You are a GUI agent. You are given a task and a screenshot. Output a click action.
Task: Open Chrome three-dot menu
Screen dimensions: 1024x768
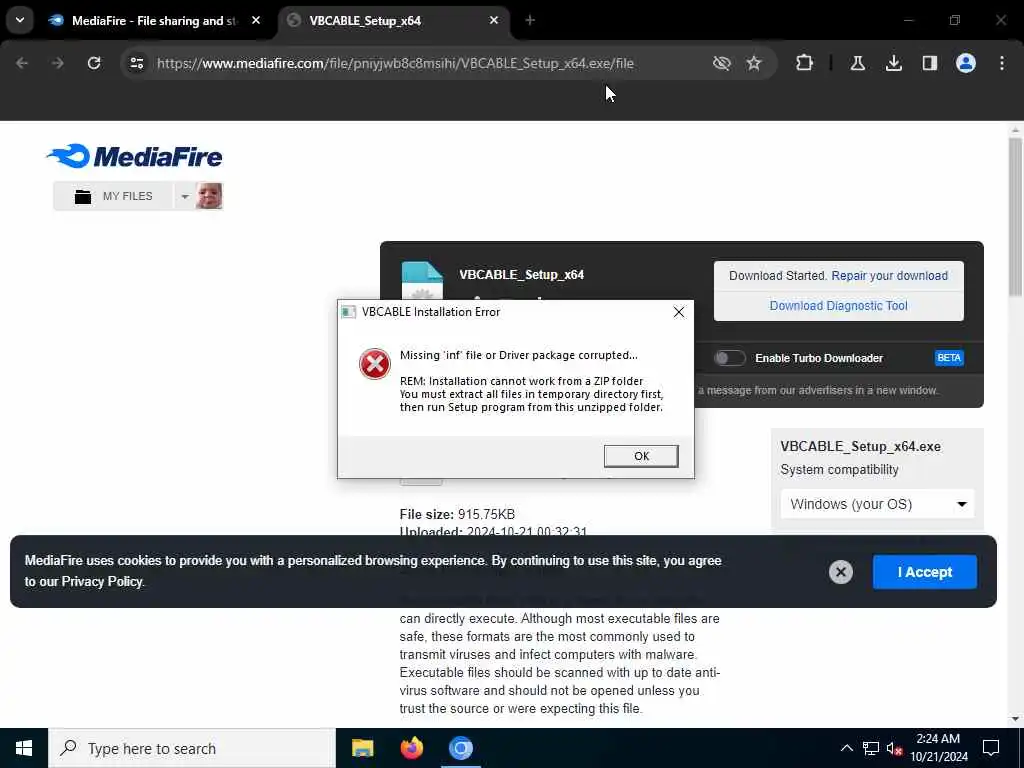tap(1002, 63)
